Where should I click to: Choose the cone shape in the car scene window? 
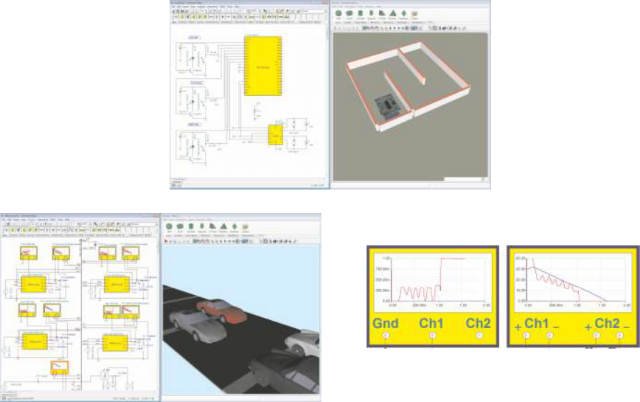(211, 227)
